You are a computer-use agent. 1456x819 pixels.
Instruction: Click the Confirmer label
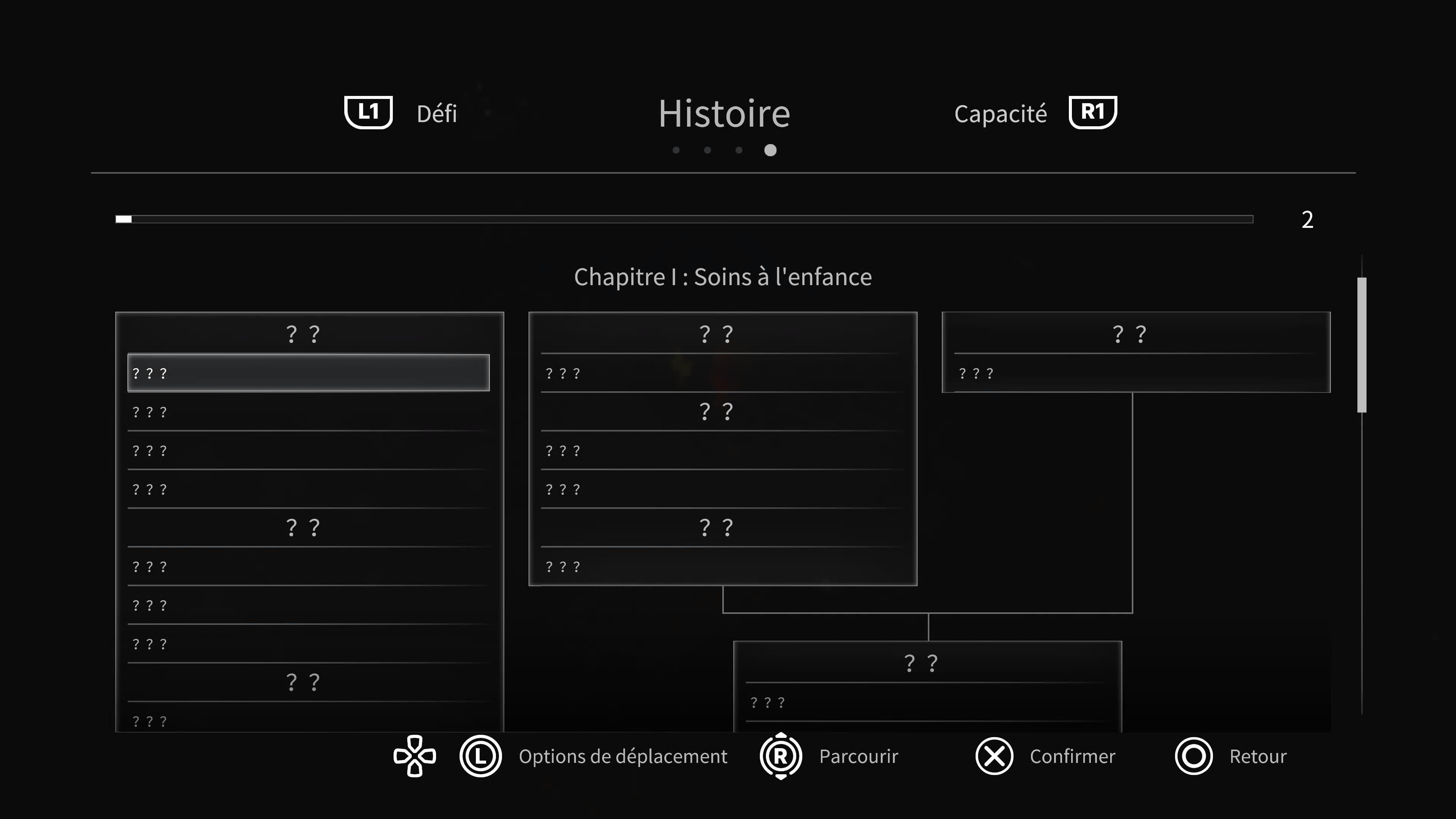tap(1072, 756)
